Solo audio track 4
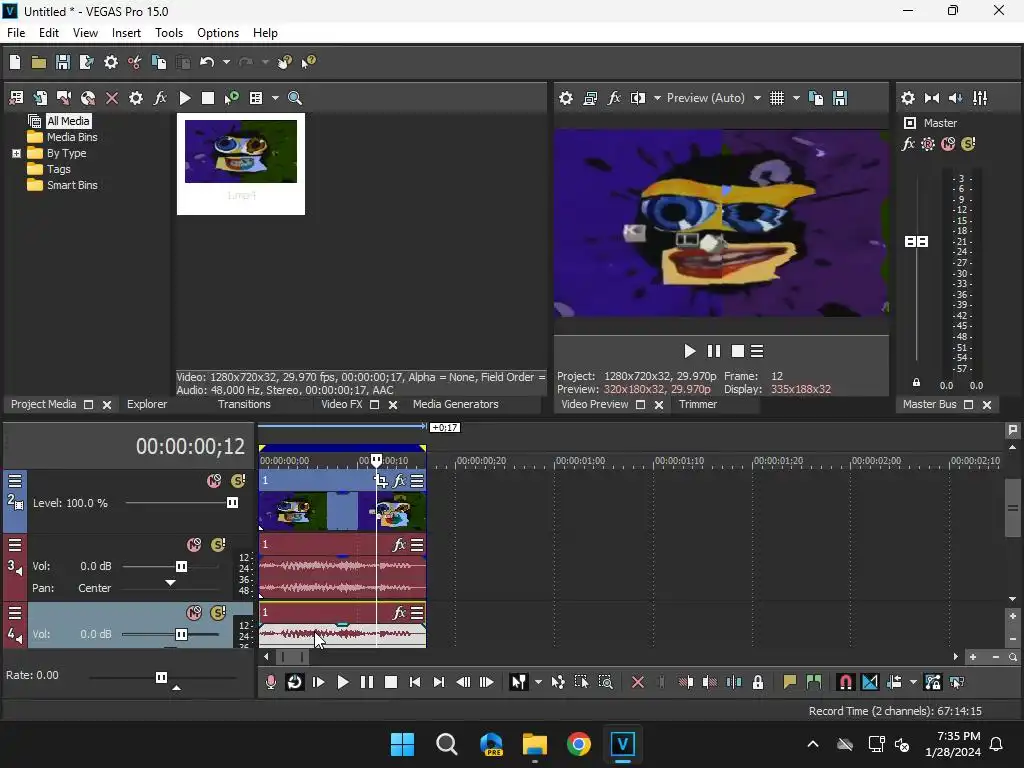The width and height of the screenshot is (1024, 768). point(218,613)
